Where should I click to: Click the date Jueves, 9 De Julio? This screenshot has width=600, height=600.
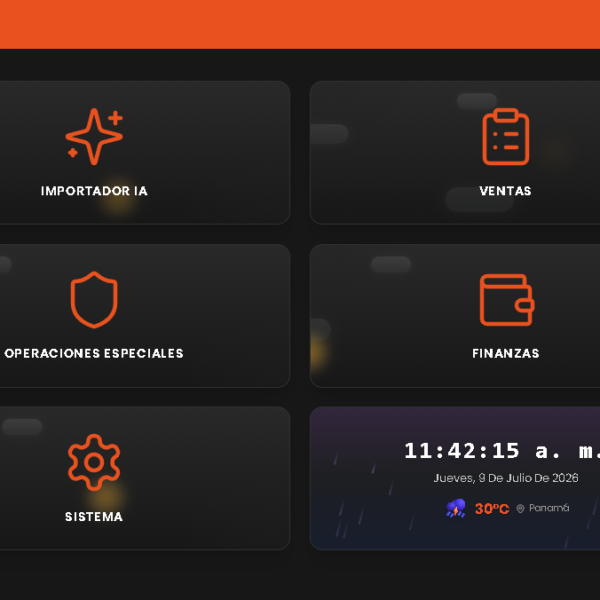coord(480,478)
